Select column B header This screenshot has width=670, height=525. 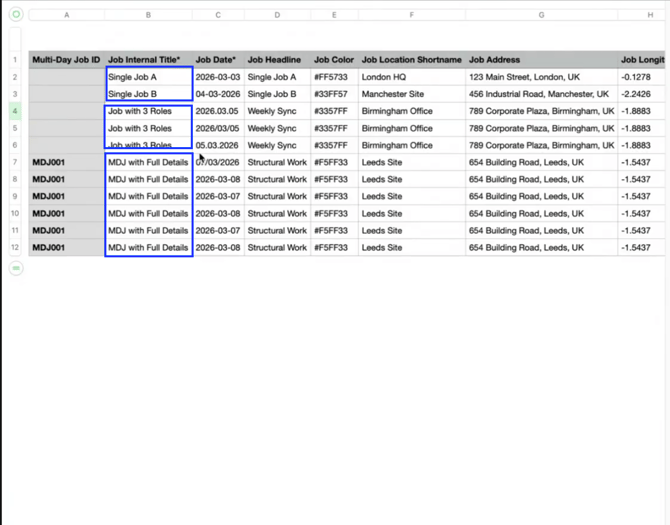click(149, 15)
